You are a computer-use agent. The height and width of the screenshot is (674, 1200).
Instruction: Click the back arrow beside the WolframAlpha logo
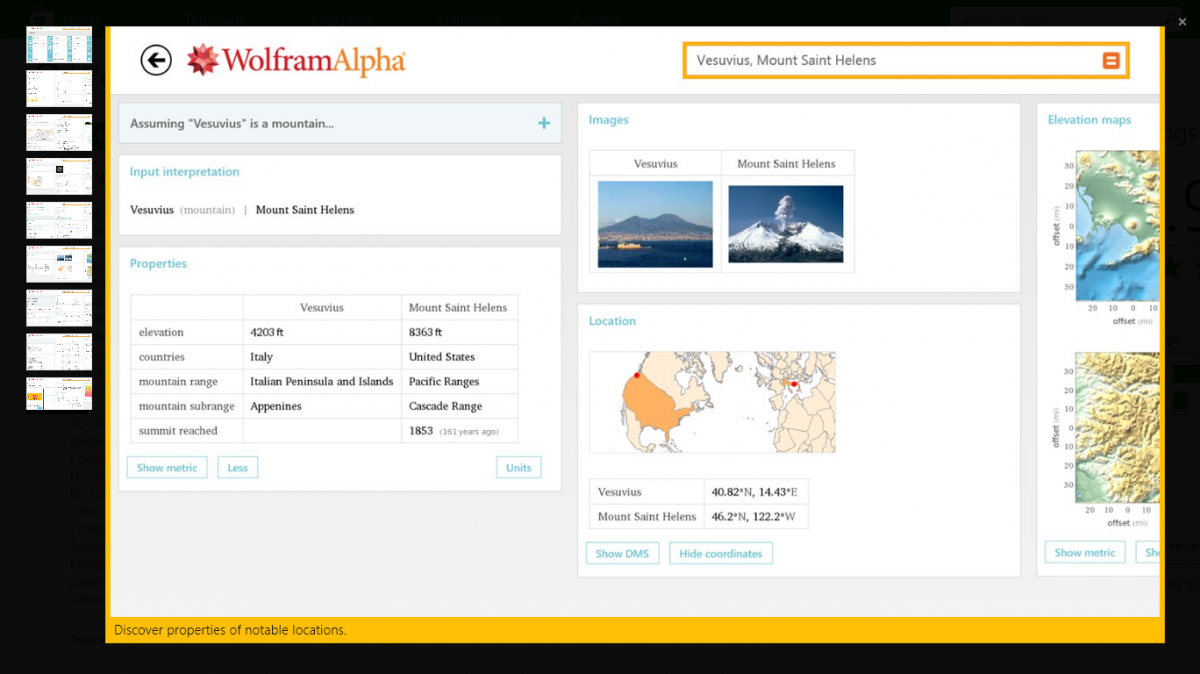tap(156, 60)
